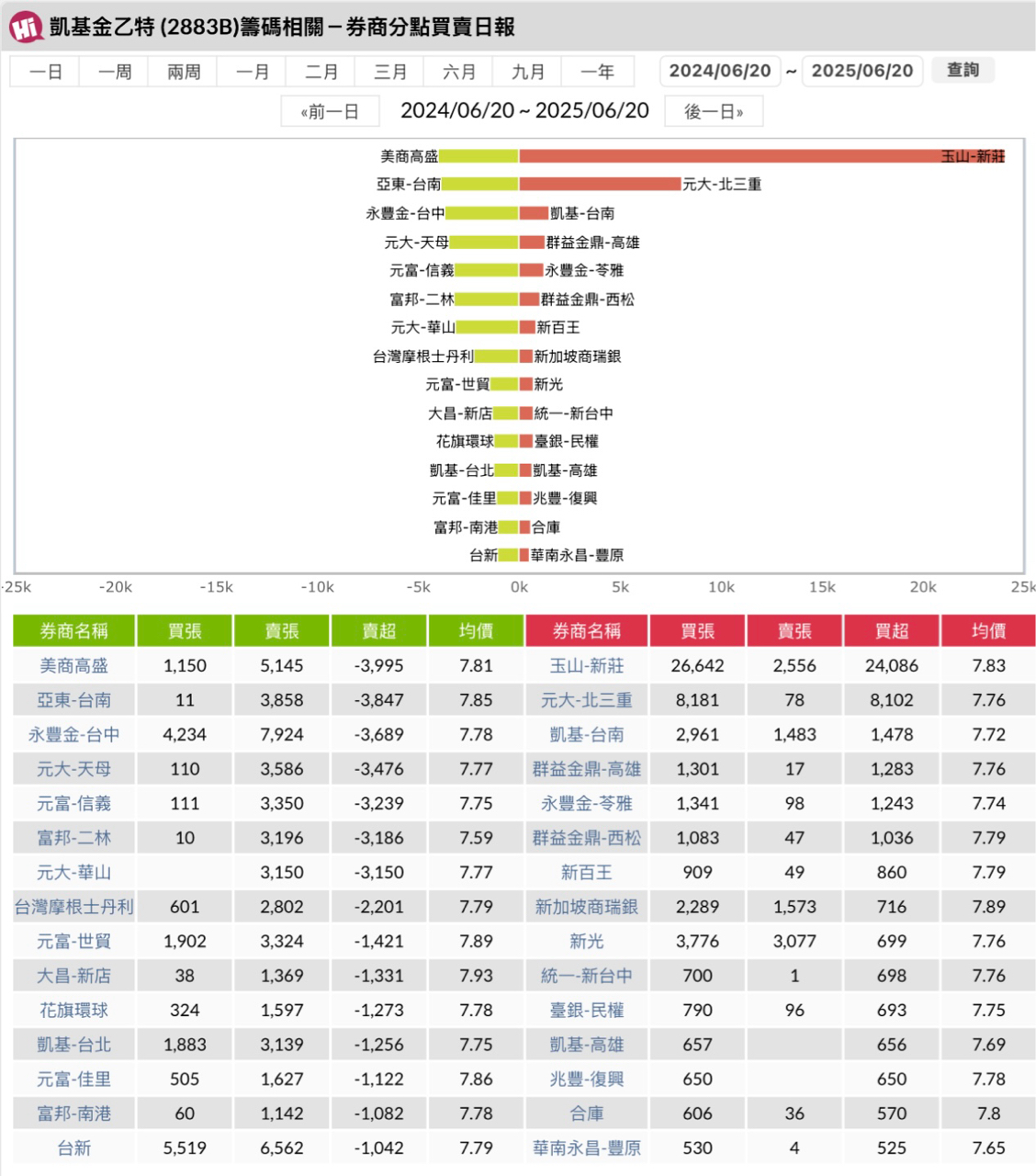The height and width of the screenshot is (1176, 1036).
Task: Open 亞東-台南 broker link
Action: coord(73,700)
